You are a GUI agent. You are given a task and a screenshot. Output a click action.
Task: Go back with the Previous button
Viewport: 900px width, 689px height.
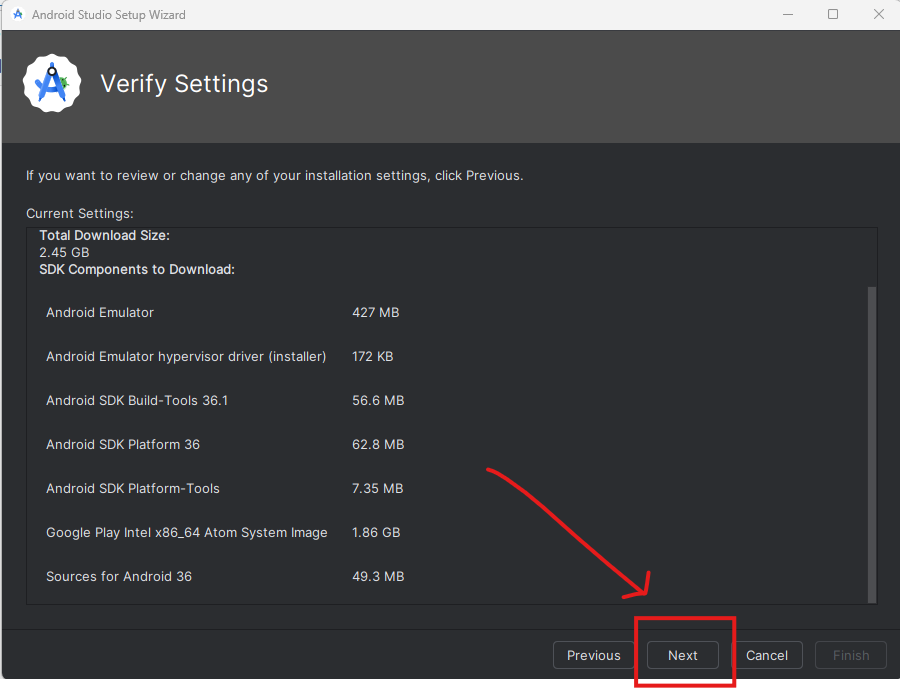tap(593, 655)
